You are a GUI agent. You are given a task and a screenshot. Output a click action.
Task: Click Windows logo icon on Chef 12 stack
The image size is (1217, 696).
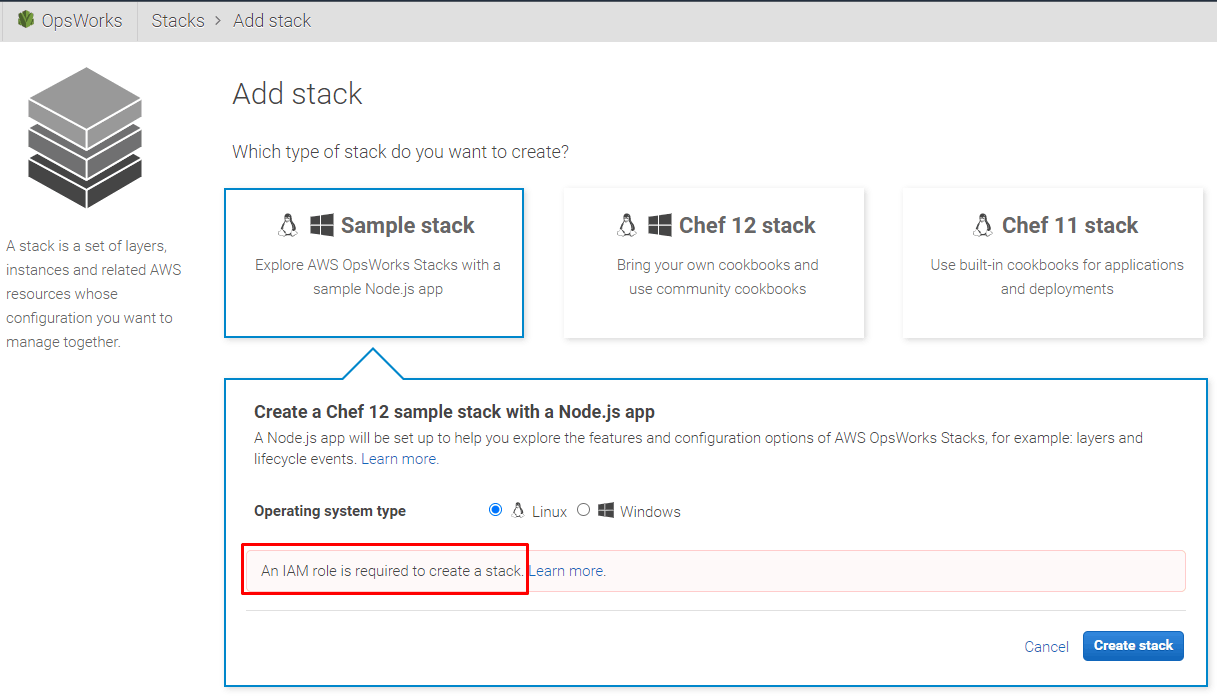[660, 225]
